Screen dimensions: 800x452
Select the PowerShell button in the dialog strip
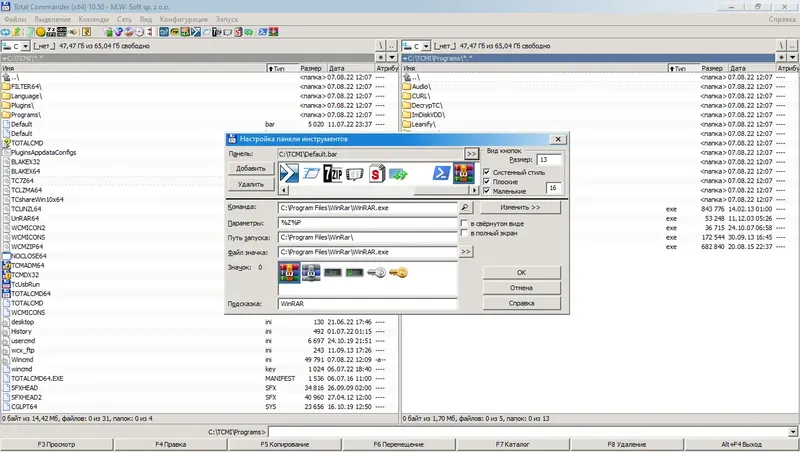pos(441,173)
